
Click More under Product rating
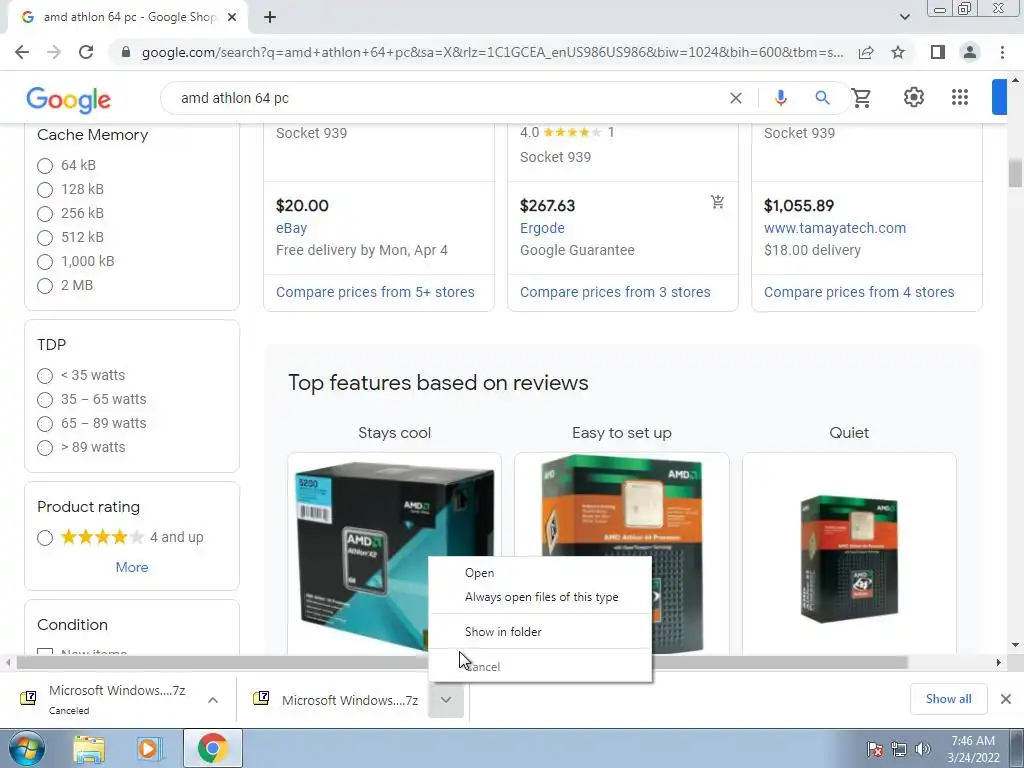[132, 568]
